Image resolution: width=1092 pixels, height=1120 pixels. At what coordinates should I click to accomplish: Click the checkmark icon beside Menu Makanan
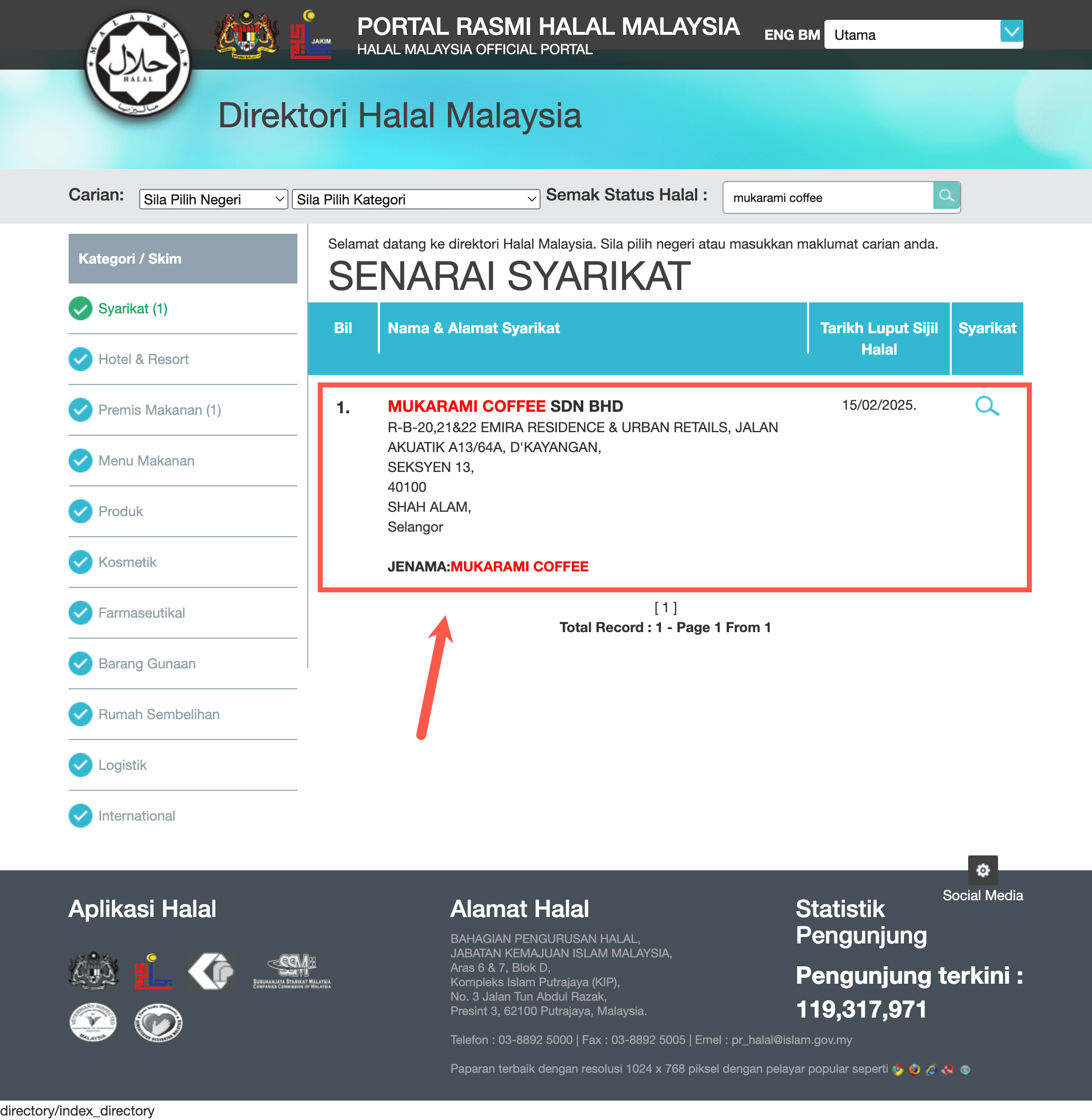point(80,461)
